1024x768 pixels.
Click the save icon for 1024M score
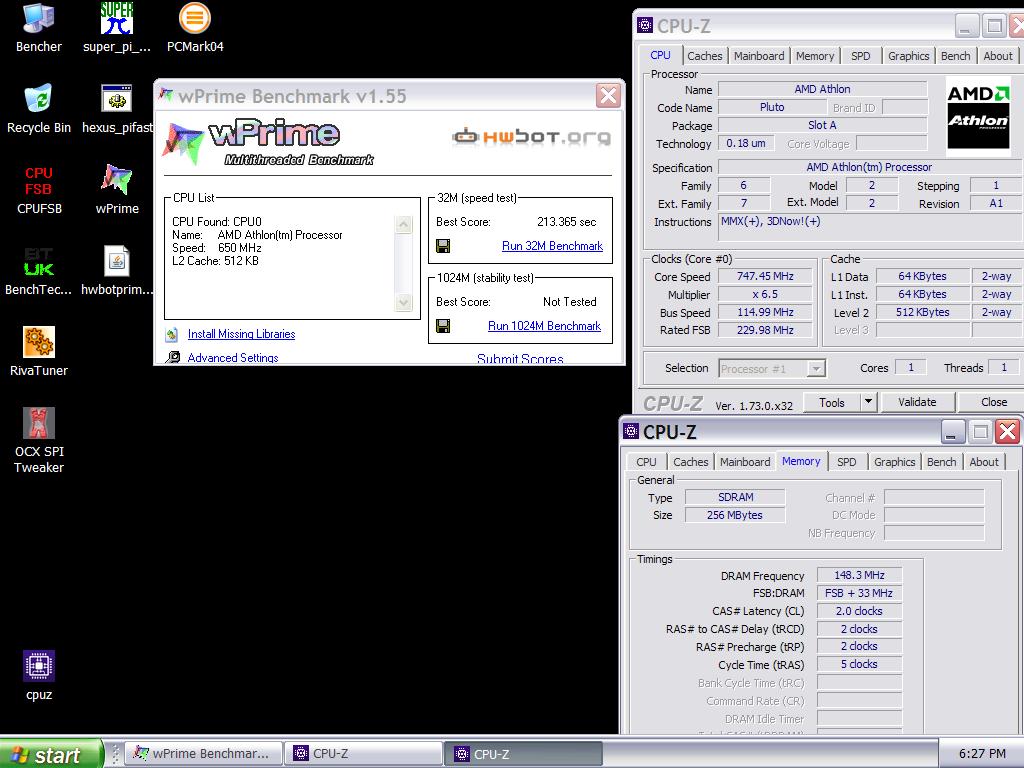pyautogui.click(x=443, y=326)
